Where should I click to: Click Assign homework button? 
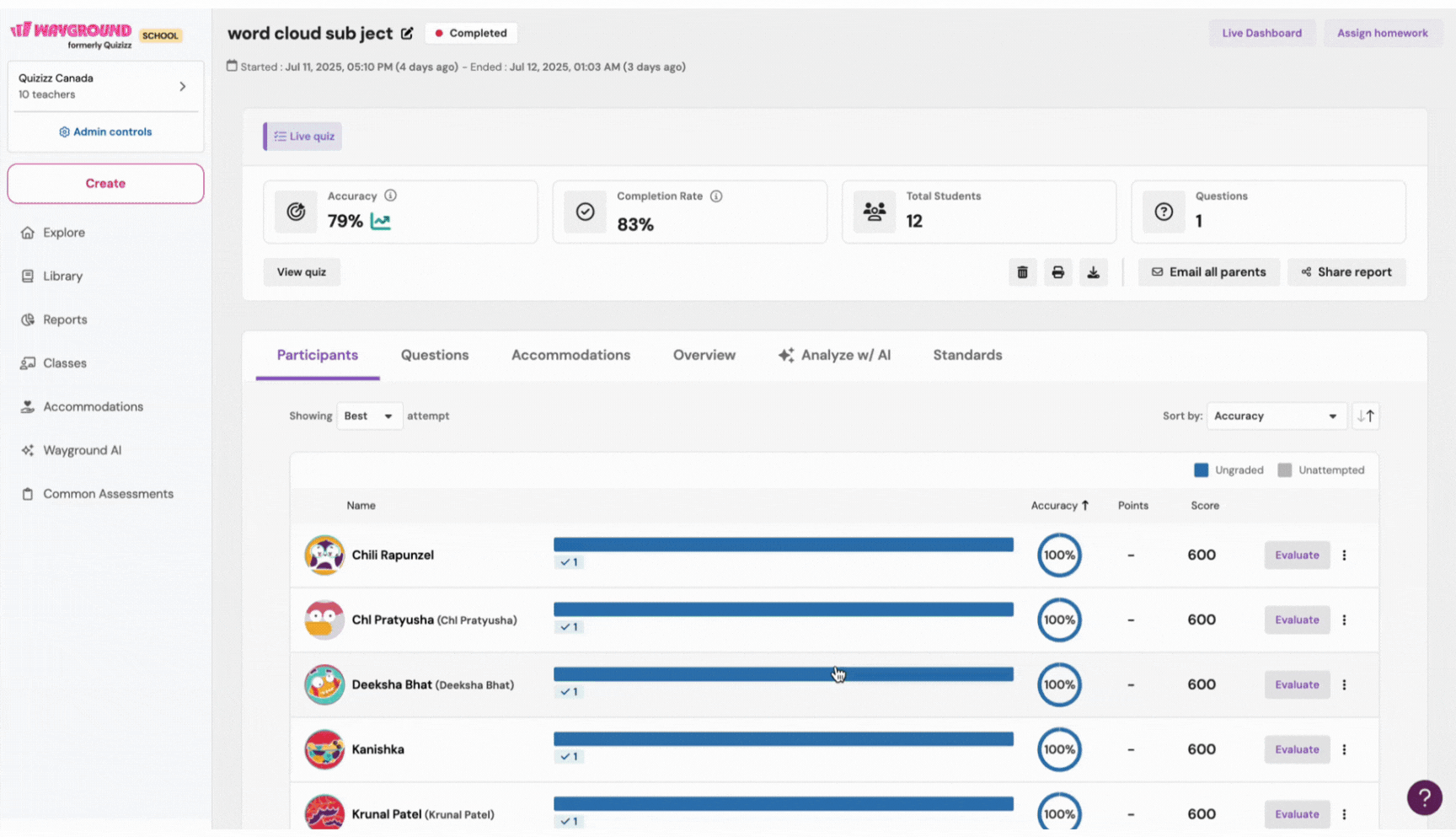click(x=1382, y=34)
